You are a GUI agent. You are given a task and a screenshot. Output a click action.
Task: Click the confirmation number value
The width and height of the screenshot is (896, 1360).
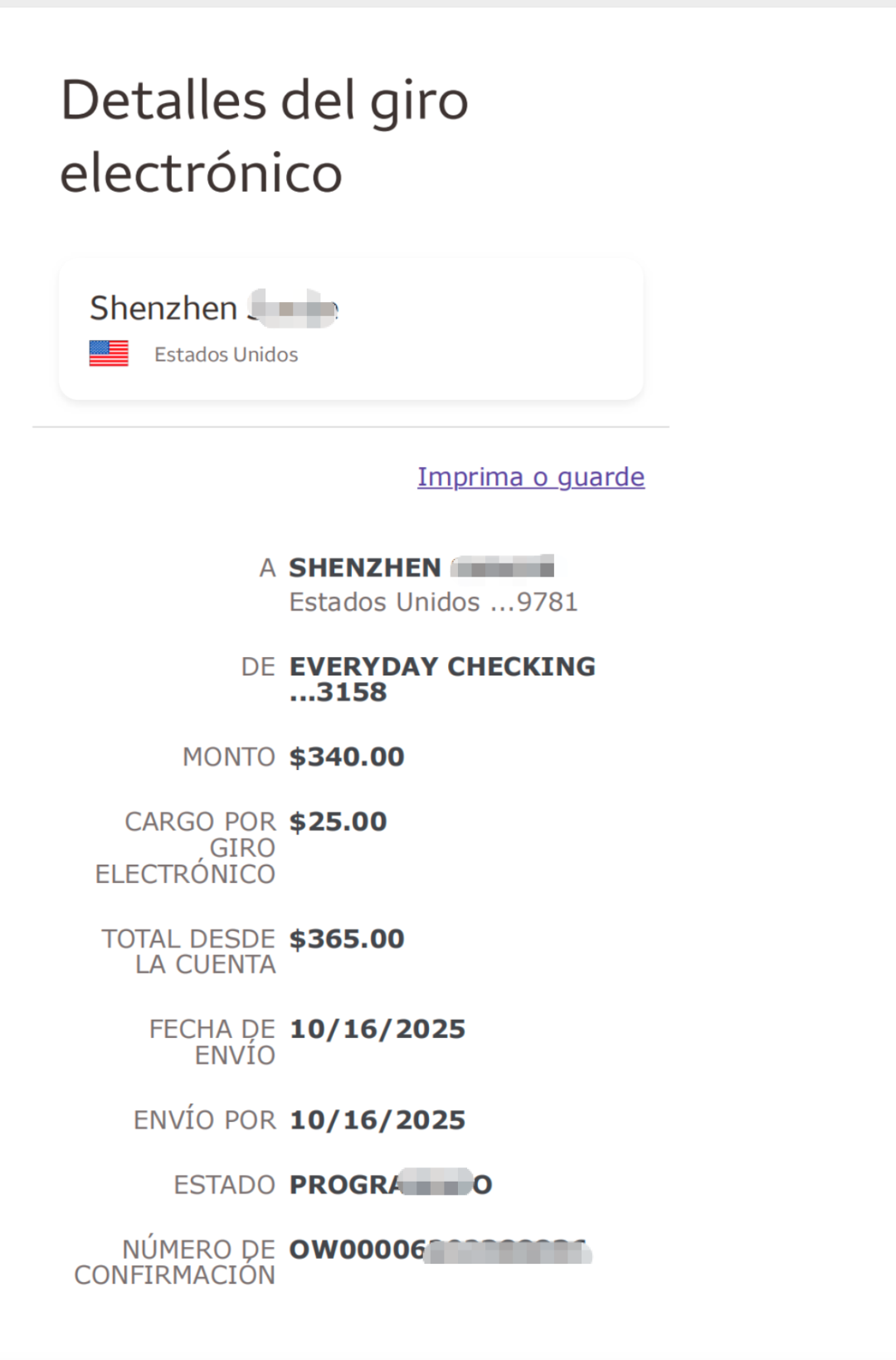coord(440,1250)
